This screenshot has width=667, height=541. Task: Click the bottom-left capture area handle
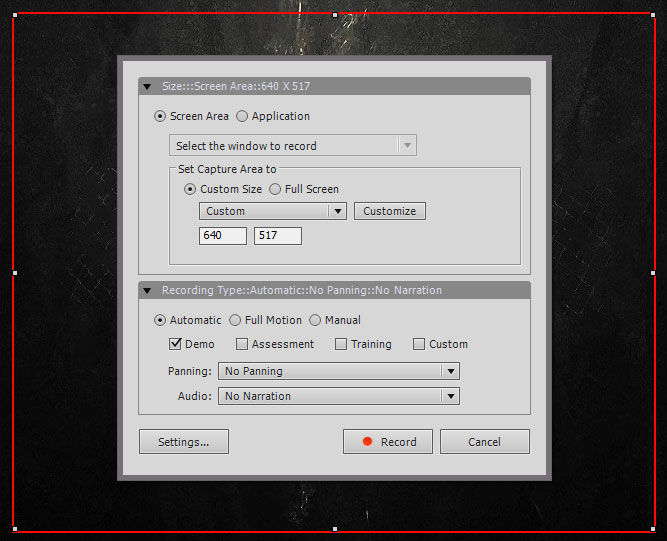[15, 529]
